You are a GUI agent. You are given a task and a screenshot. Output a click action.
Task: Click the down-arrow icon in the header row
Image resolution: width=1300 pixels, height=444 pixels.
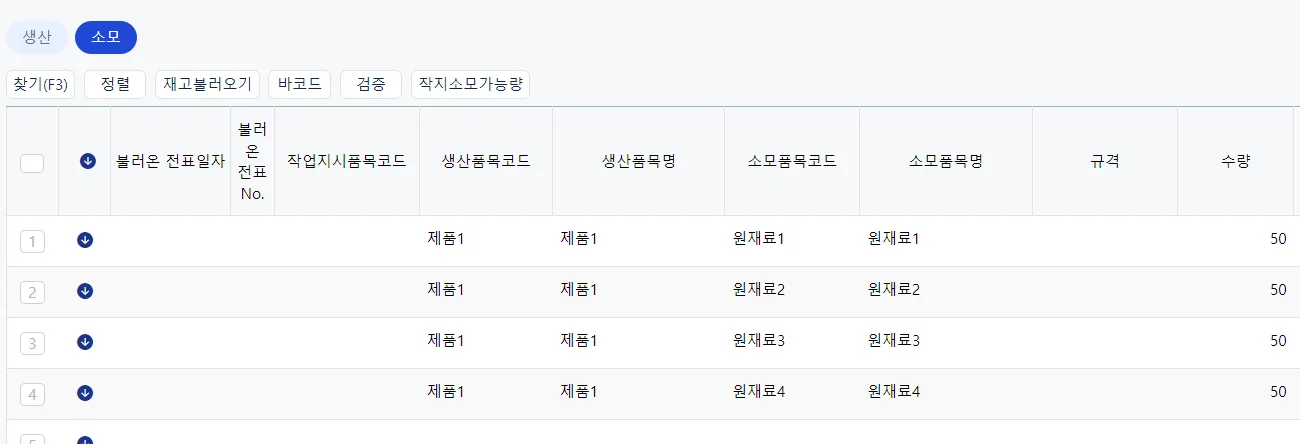(x=88, y=161)
